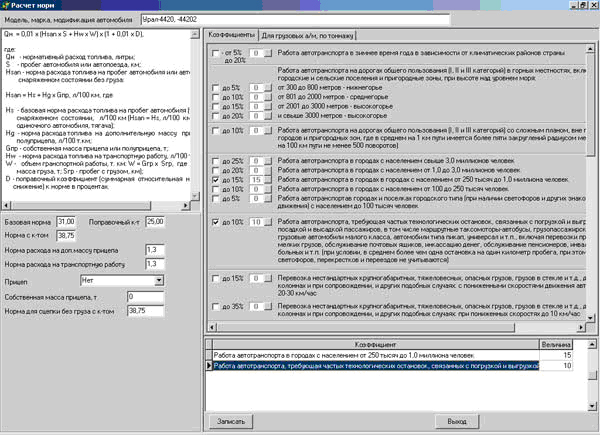Uncheck 'до 10%' frequent technological stops checkbox
This screenshot has width=600, height=435.
pyautogui.click(x=216, y=222)
